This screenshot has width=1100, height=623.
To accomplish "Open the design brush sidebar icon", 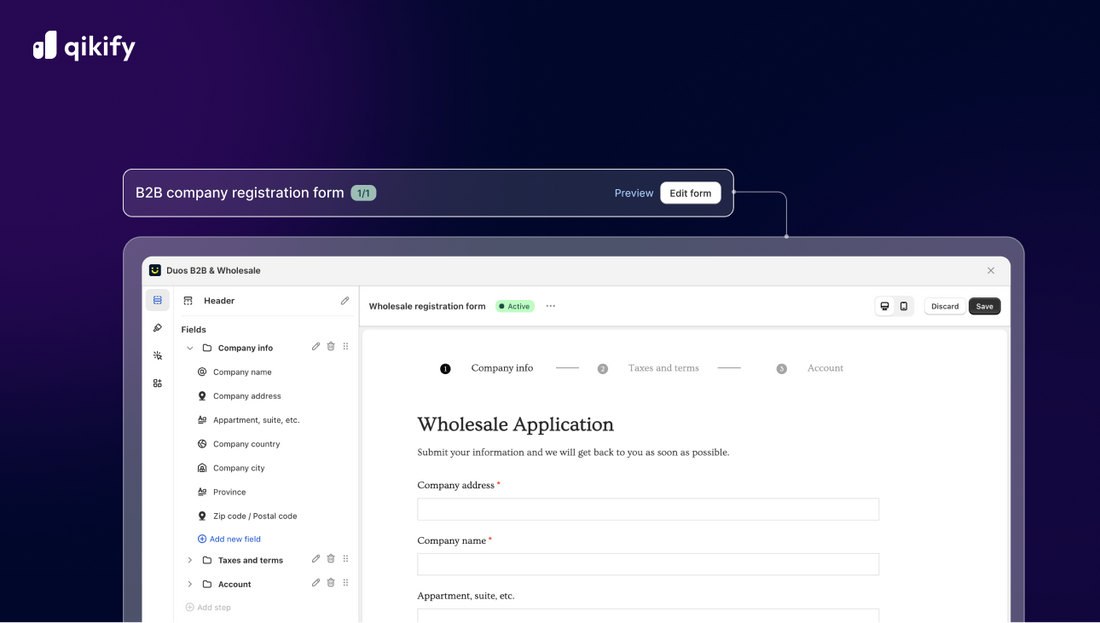I will 157,328.
